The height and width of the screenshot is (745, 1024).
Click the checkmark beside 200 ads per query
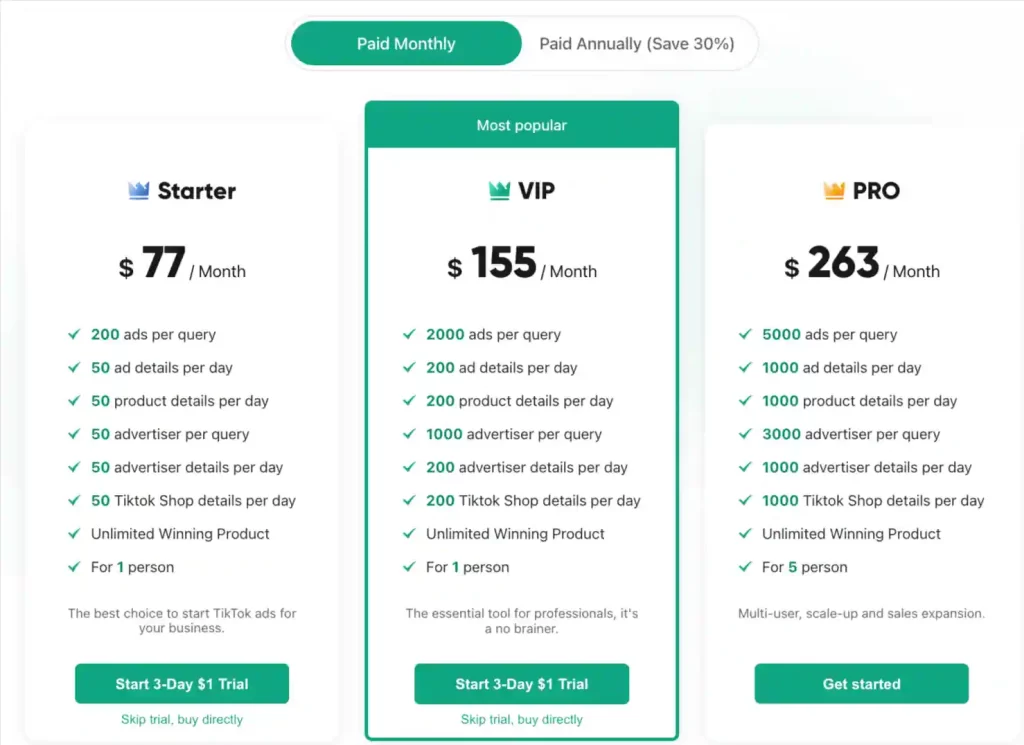(74, 335)
